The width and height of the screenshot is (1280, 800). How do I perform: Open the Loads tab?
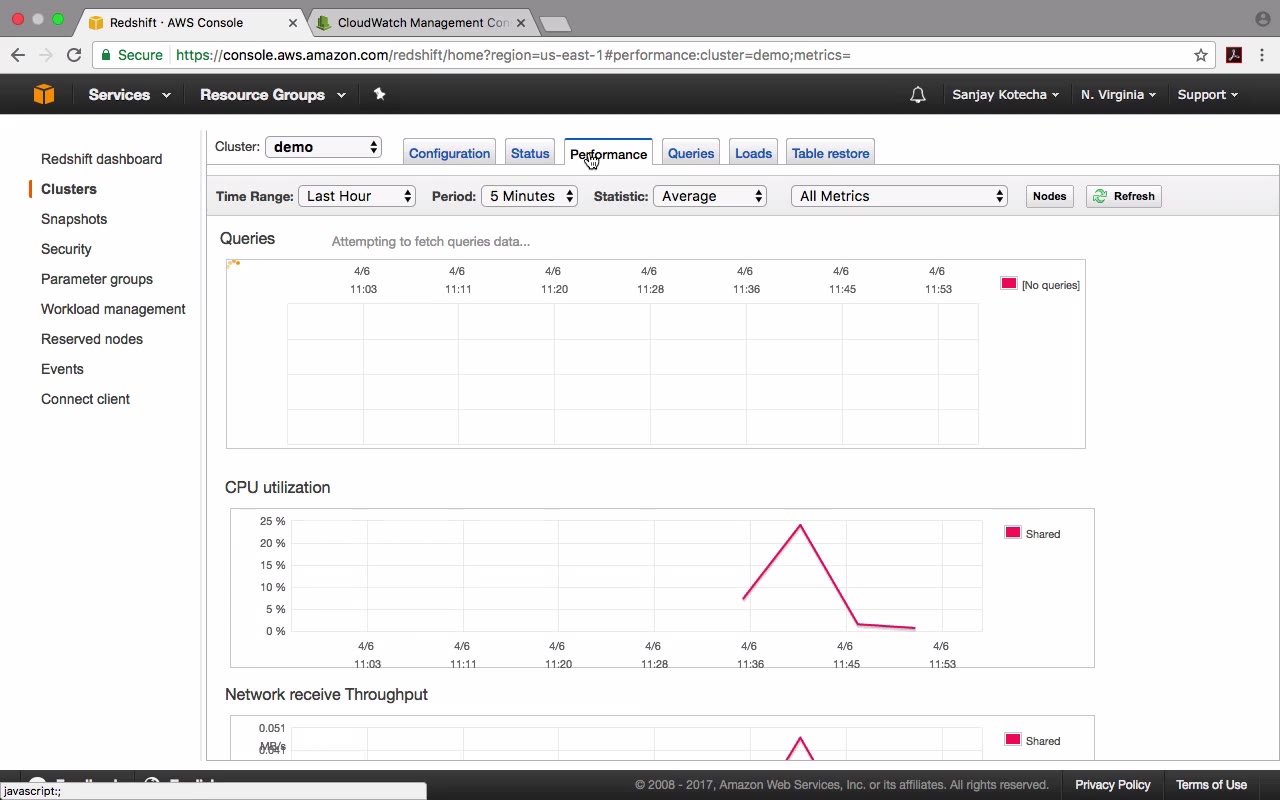coord(753,153)
